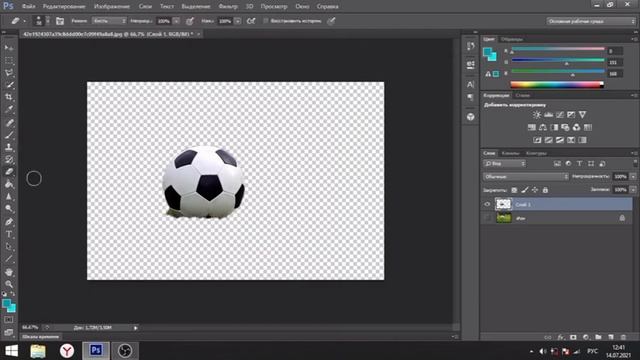Viewport: 640px width, 360px height.
Task: Toggle lock position icon
Action: click(x=535, y=190)
